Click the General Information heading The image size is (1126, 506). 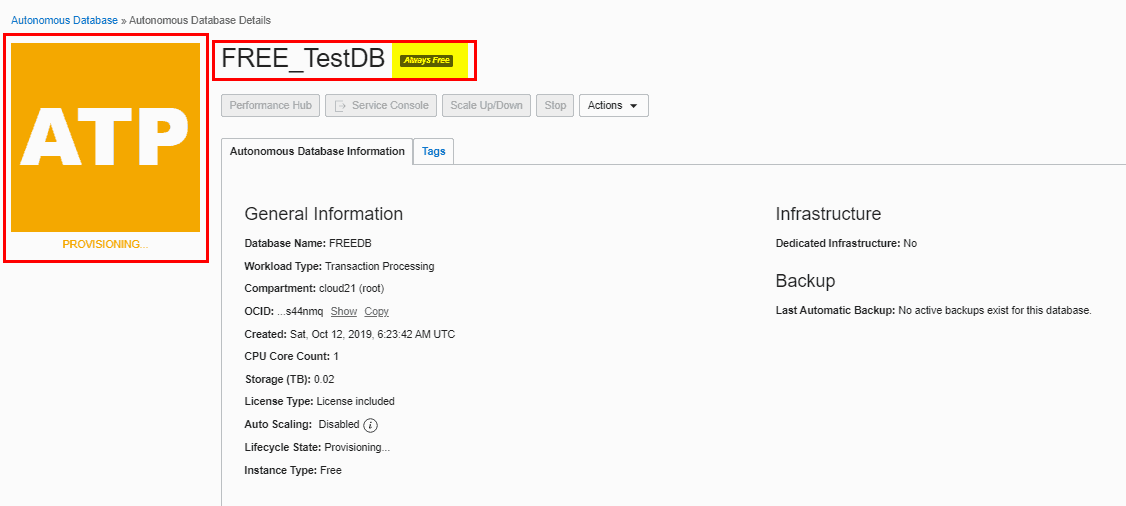tap(323, 214)
